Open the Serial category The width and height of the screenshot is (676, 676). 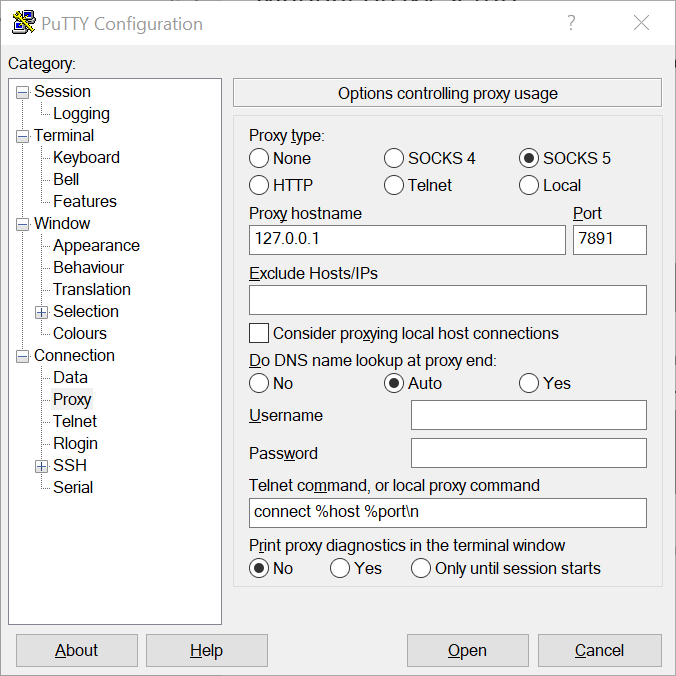pyautogui.click(x=73, y=487)
